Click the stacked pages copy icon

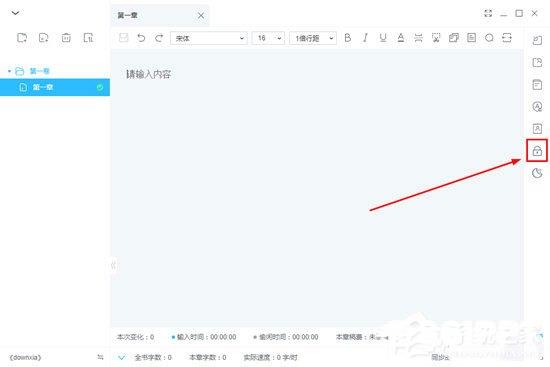click(454, 38)
